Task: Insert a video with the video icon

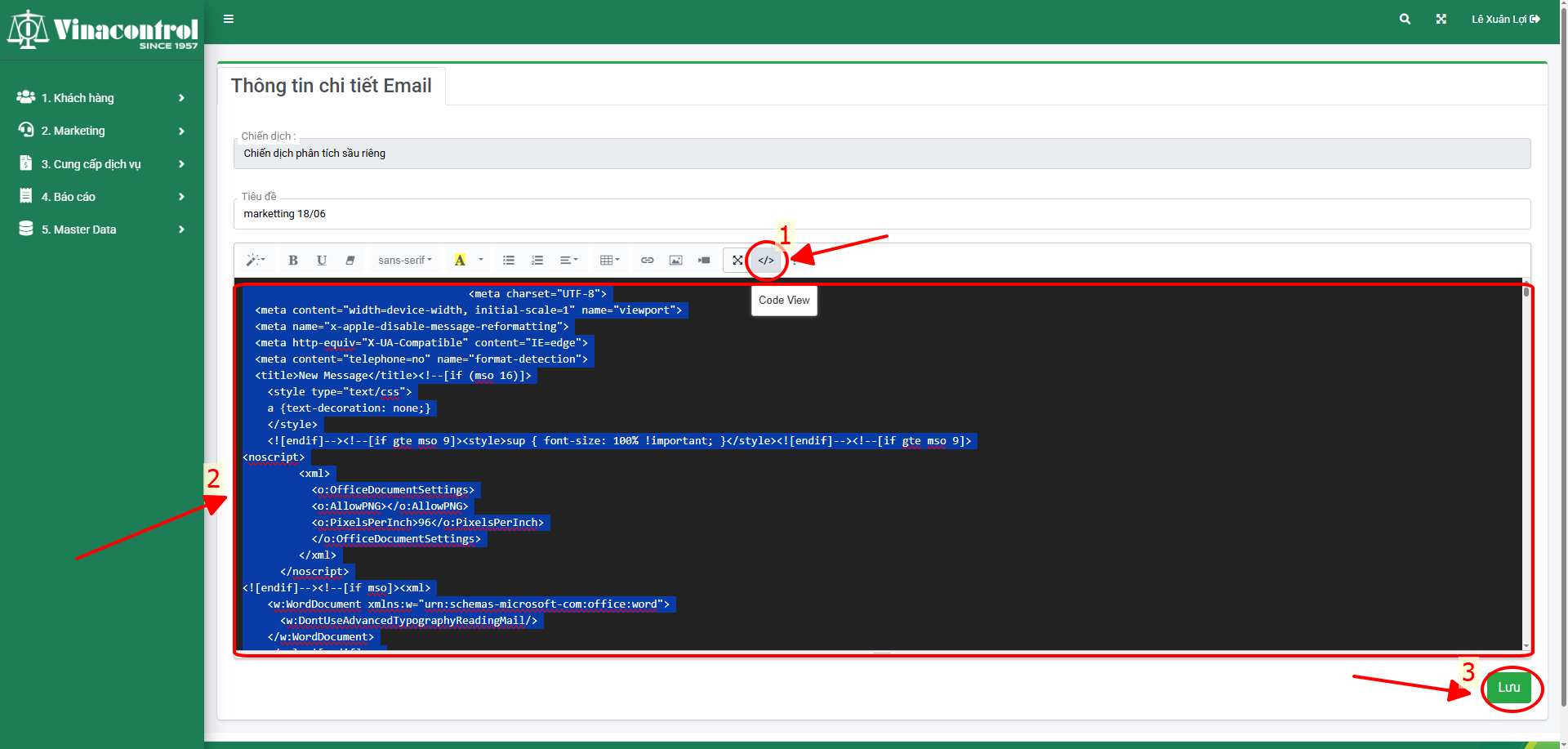Action: click(x=704, y=261)
